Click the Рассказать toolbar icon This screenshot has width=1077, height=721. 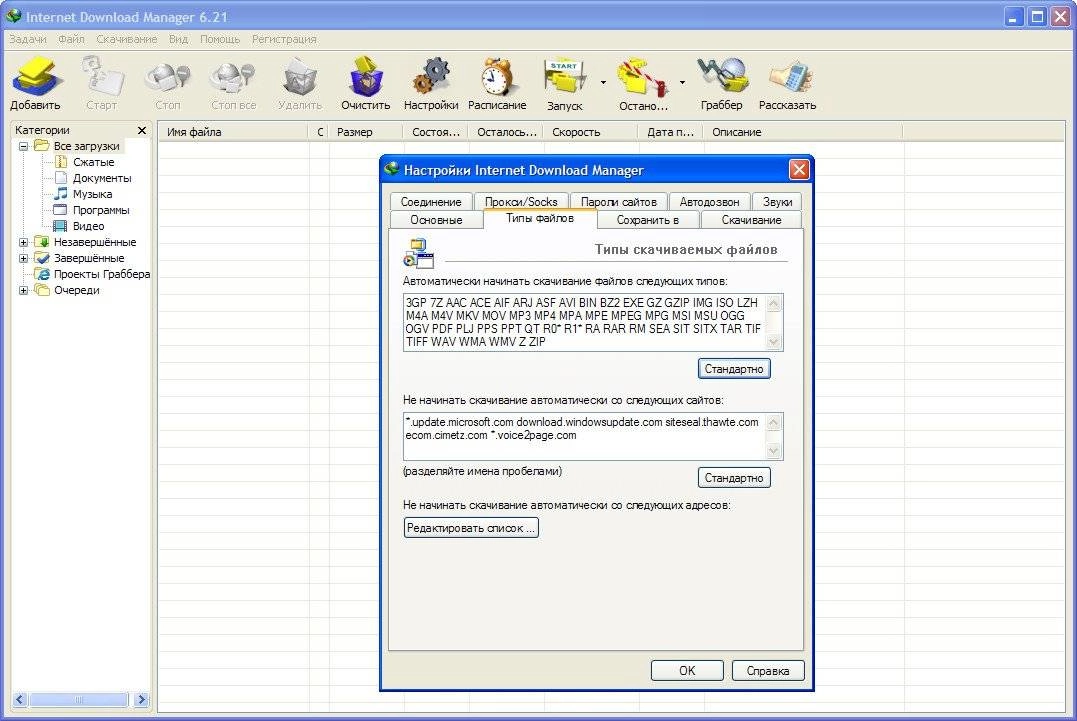787,83
